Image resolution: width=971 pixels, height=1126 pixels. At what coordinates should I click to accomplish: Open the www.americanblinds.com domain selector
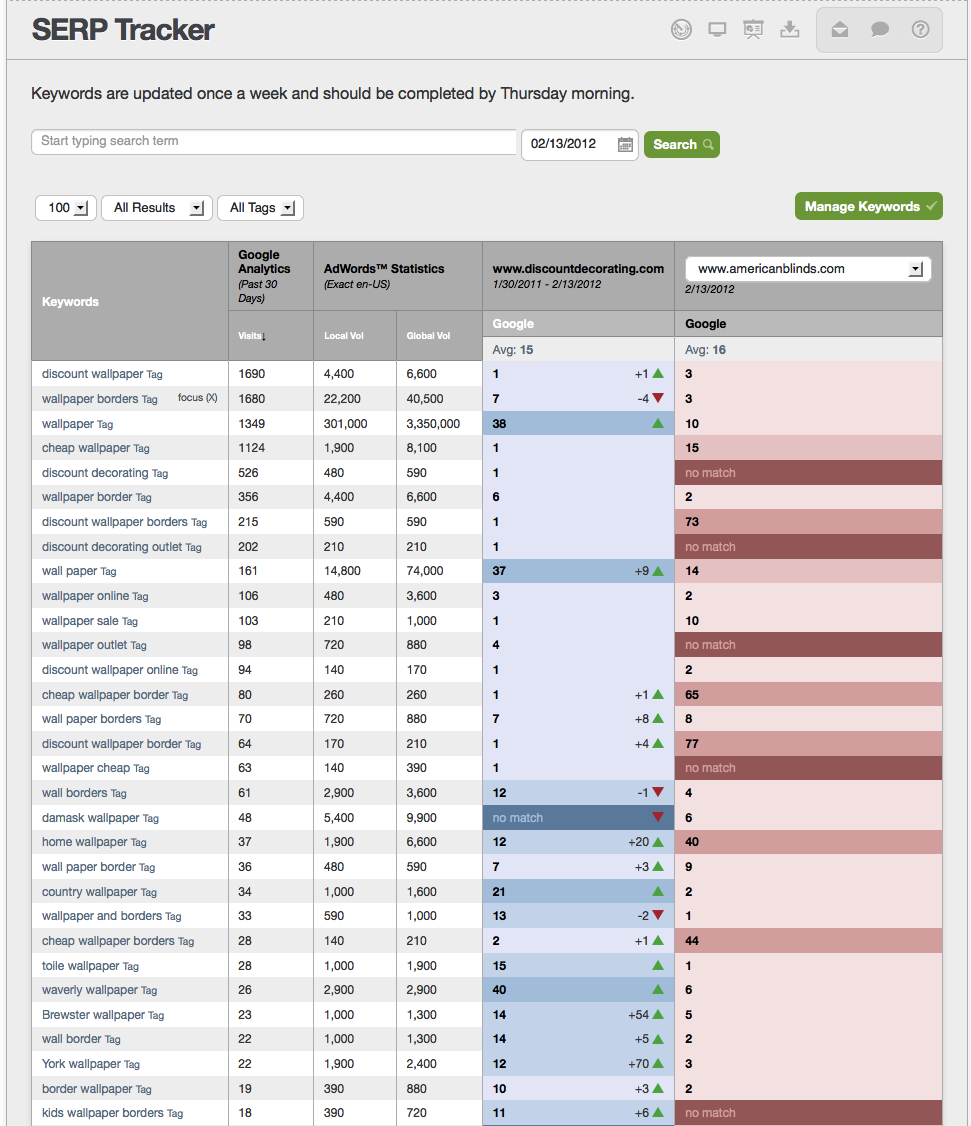coord(914,268)
